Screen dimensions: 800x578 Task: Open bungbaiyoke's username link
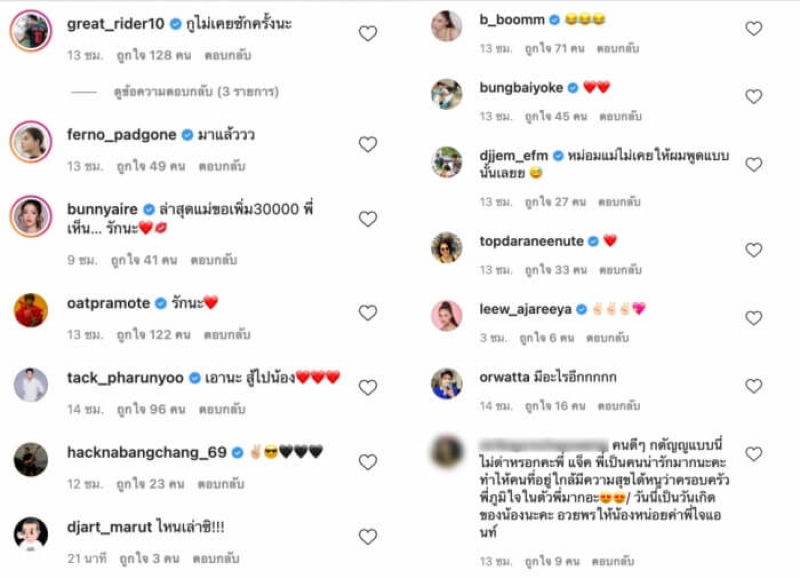[521, 88]
